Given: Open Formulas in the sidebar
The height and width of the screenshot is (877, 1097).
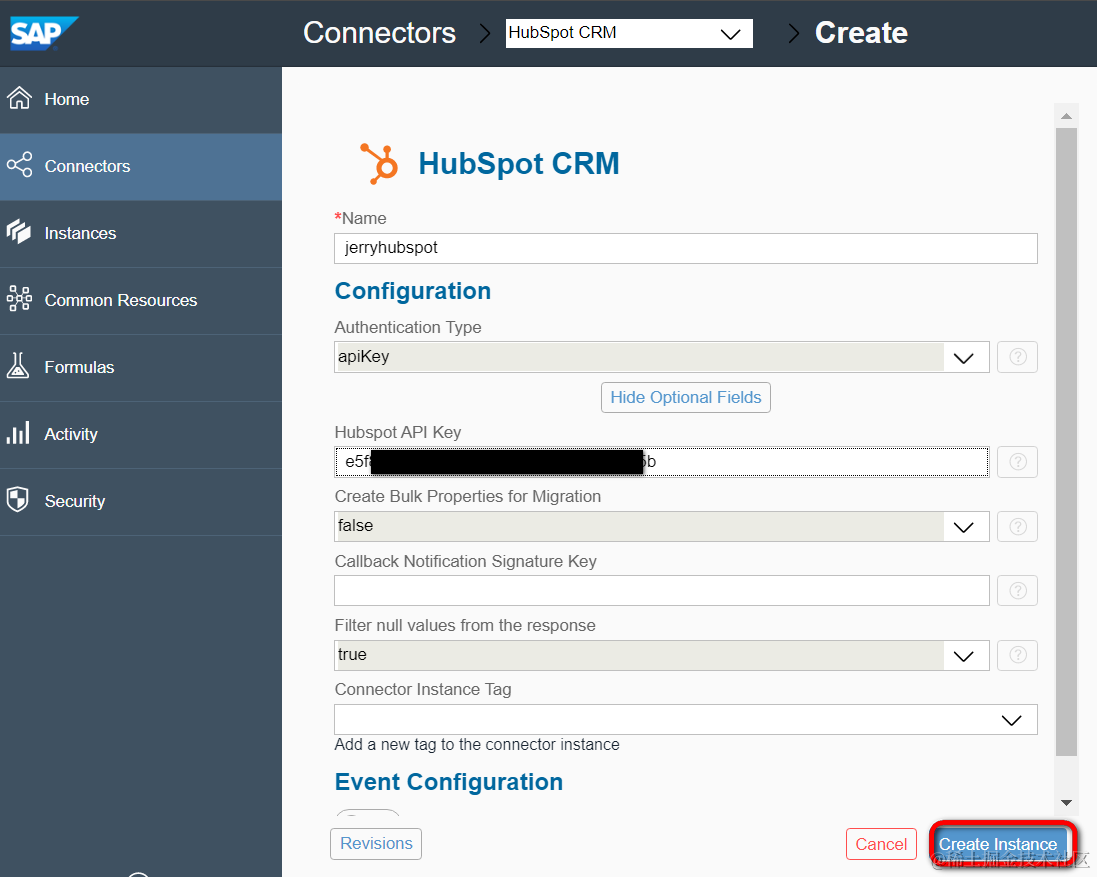Looking at the screenshot, I should point(141,368).
